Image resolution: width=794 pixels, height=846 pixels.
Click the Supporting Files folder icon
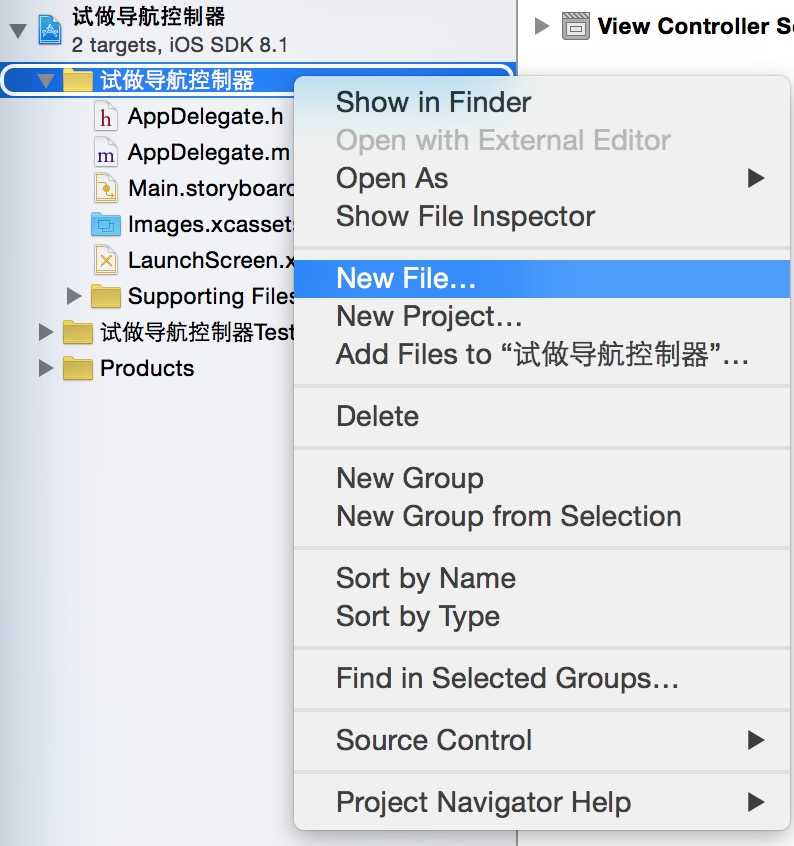(104, 296)
